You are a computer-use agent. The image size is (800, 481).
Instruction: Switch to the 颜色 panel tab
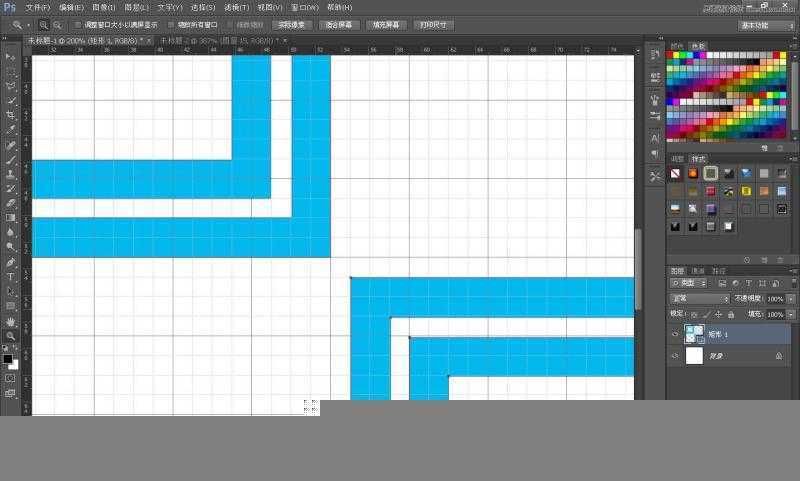[x=677, y=46]
